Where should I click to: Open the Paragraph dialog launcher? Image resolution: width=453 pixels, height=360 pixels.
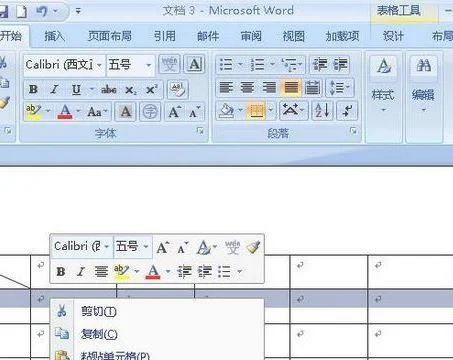pyautogui.click(x=353, y=131)
